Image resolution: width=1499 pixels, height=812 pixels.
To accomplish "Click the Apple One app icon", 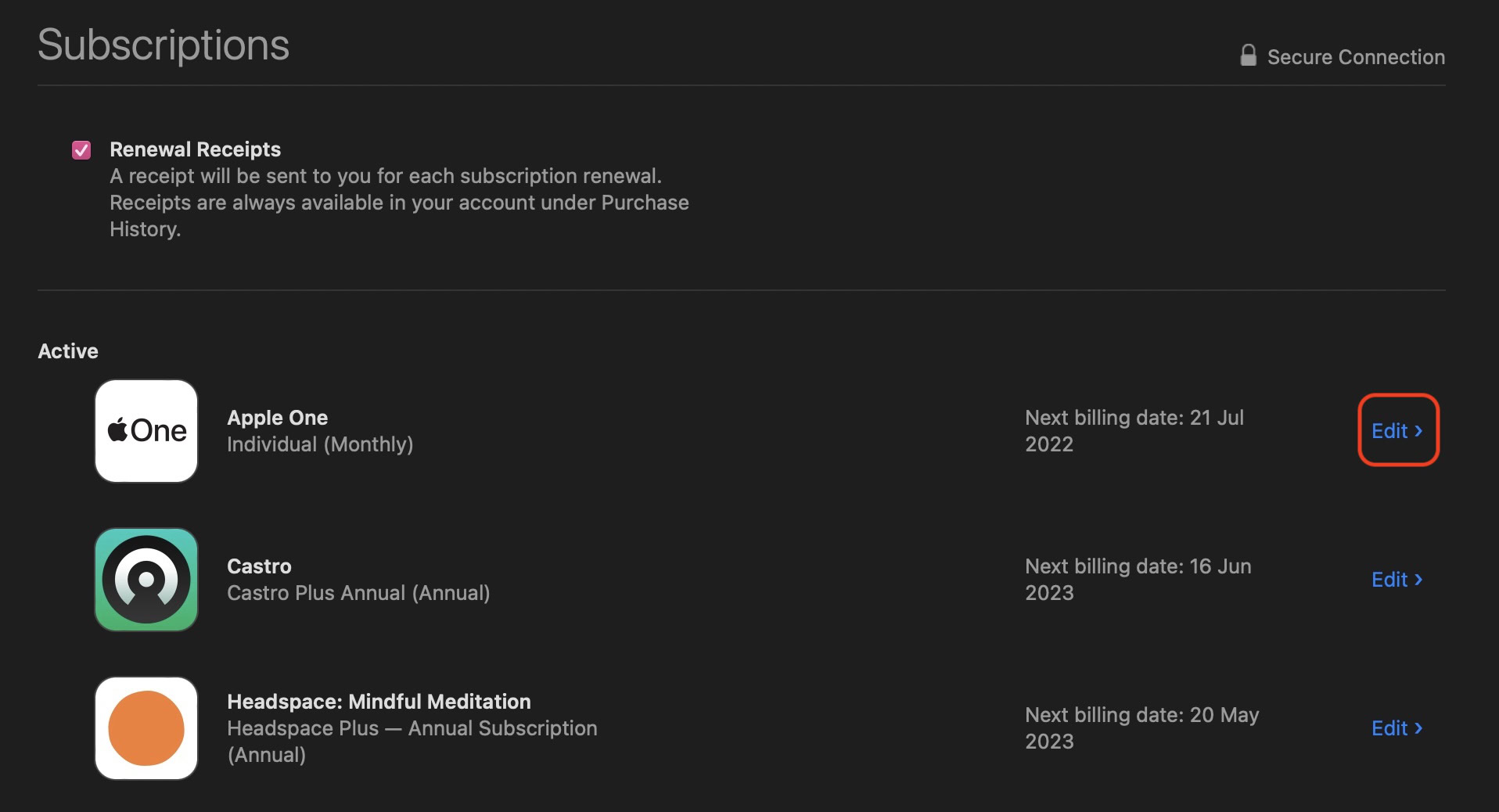I will click(x=146, y=431).
